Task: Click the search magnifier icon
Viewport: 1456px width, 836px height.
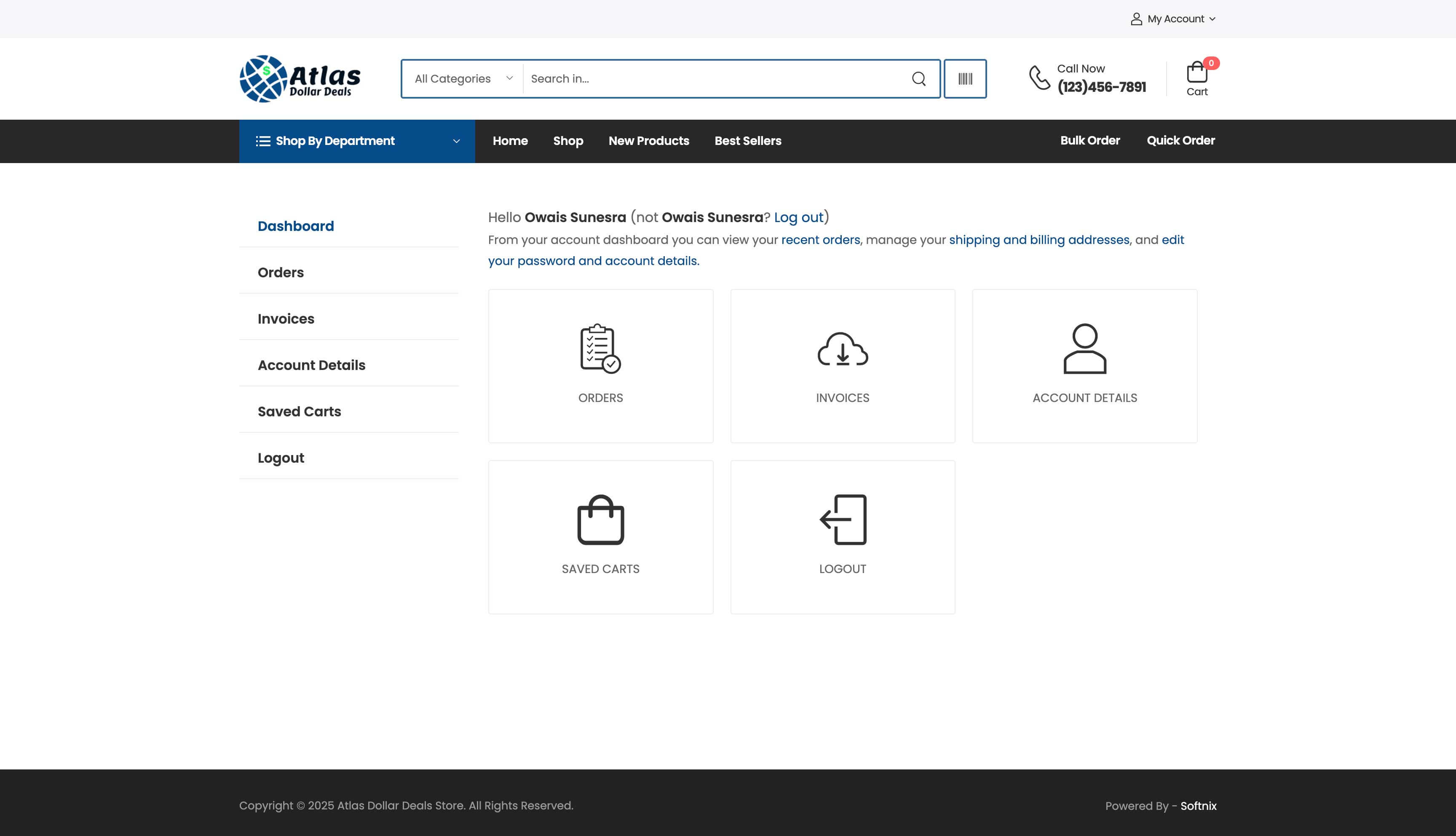Action: [x=918, y=79]
